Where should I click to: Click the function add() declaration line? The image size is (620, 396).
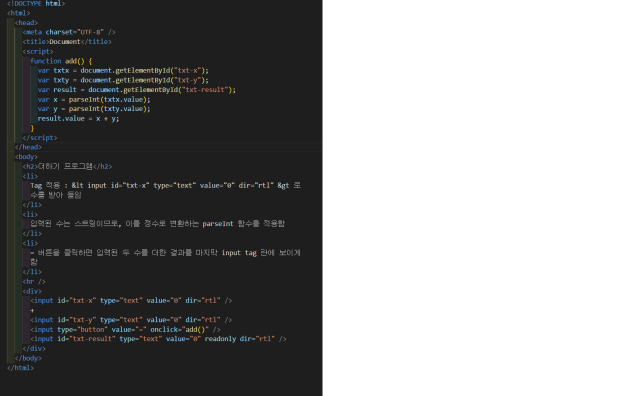coord(61,61)
